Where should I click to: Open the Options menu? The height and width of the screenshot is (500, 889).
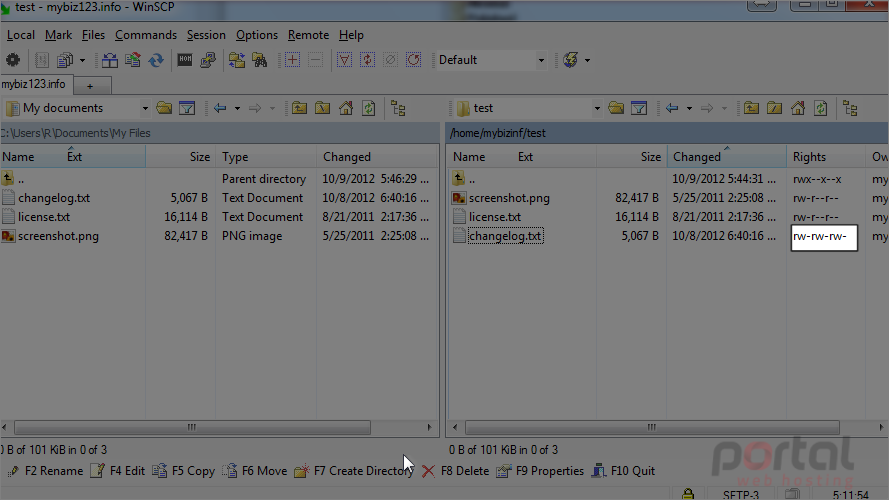click(257, 35)
